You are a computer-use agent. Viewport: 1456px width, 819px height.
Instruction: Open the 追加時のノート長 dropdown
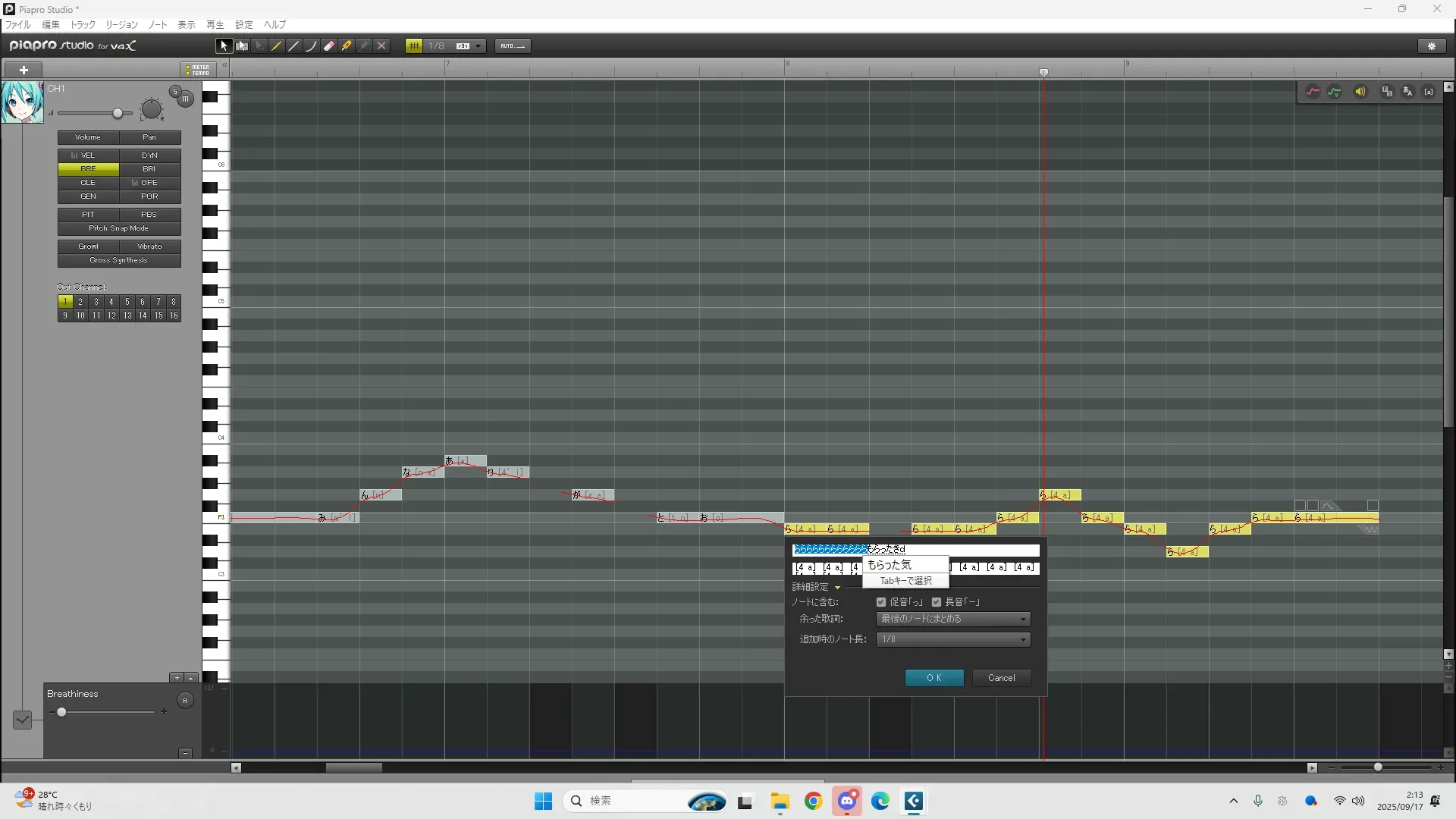point(953,640)
